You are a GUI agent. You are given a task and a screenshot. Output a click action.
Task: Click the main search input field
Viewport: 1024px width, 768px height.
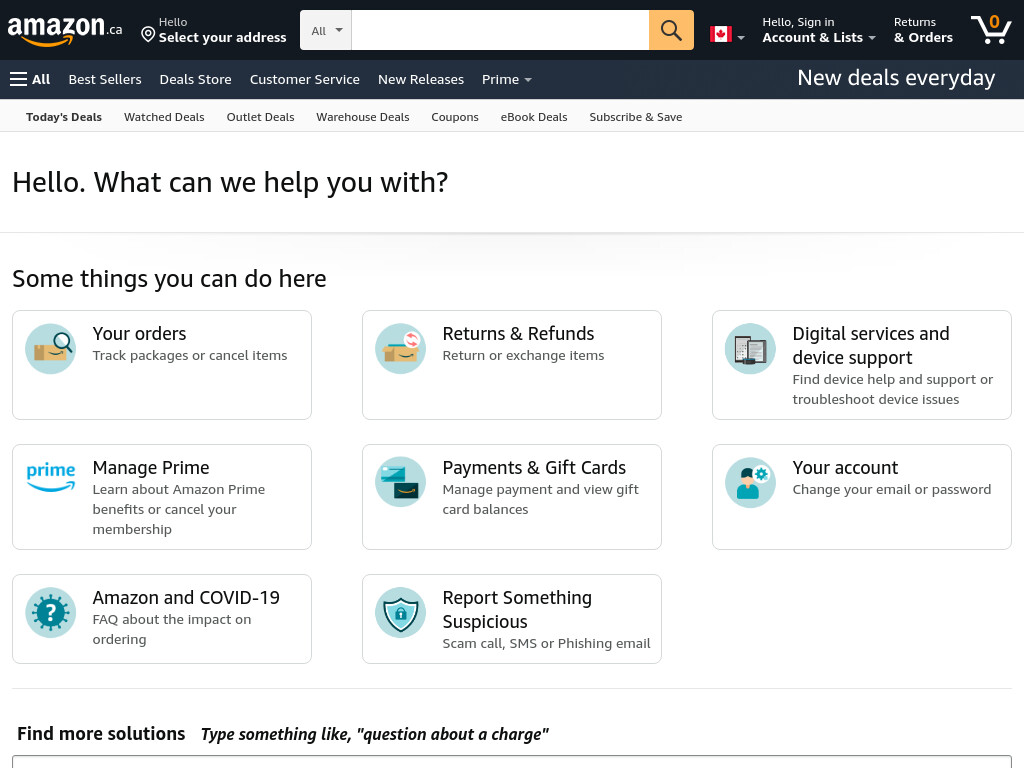coord(500,30)
